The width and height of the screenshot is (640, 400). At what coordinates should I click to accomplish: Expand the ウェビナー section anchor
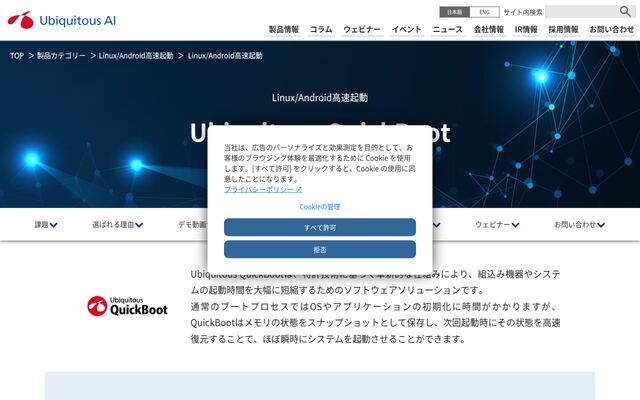(x=497, y=224)
